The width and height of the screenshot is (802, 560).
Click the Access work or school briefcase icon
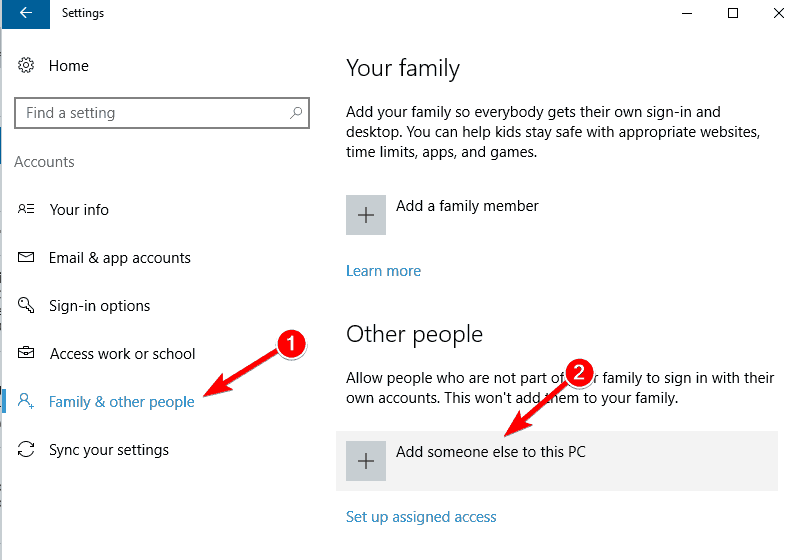click(x=28, y=354)
